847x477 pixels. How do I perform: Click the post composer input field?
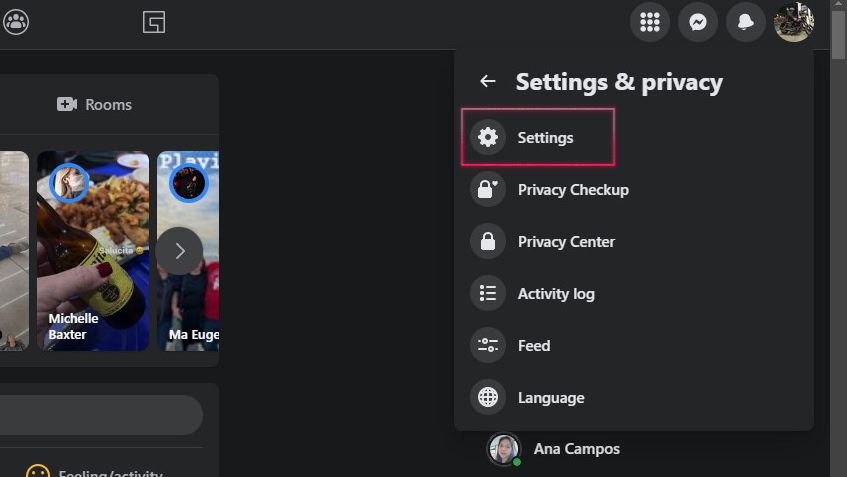click(100, 415)
